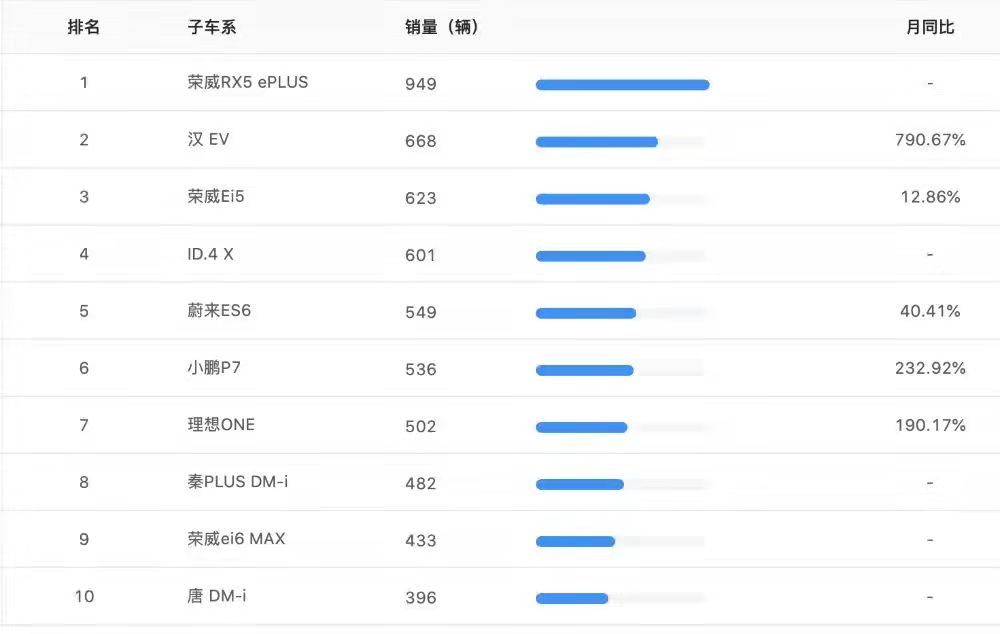Click the blue sales bar for 汉 EV
The width and height of the screenshot is (1000, 634).
coord(596,142)
